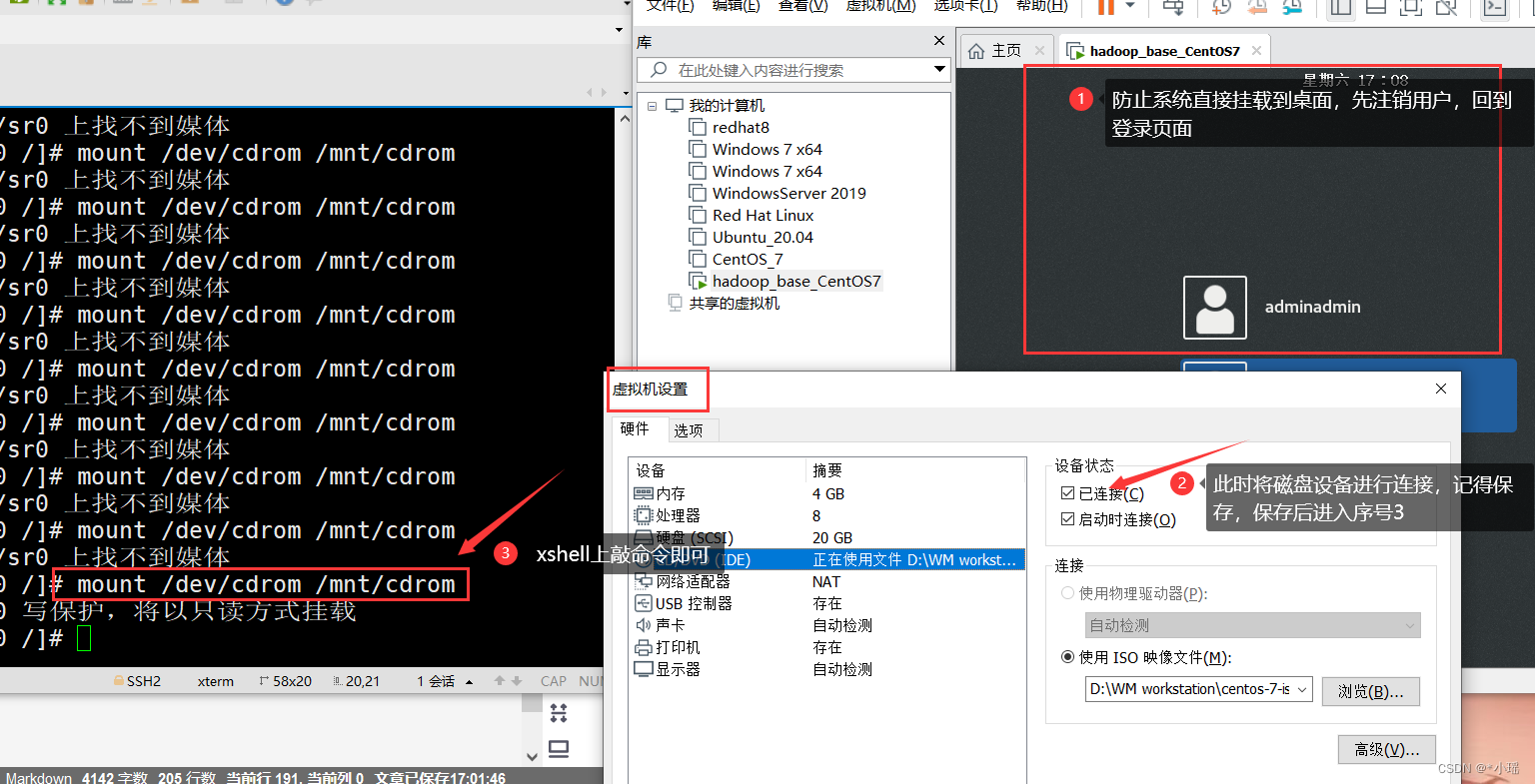Click the 20,21 cursor position indicator
This screenshot has width=1535, height=784.
point(356,681)
